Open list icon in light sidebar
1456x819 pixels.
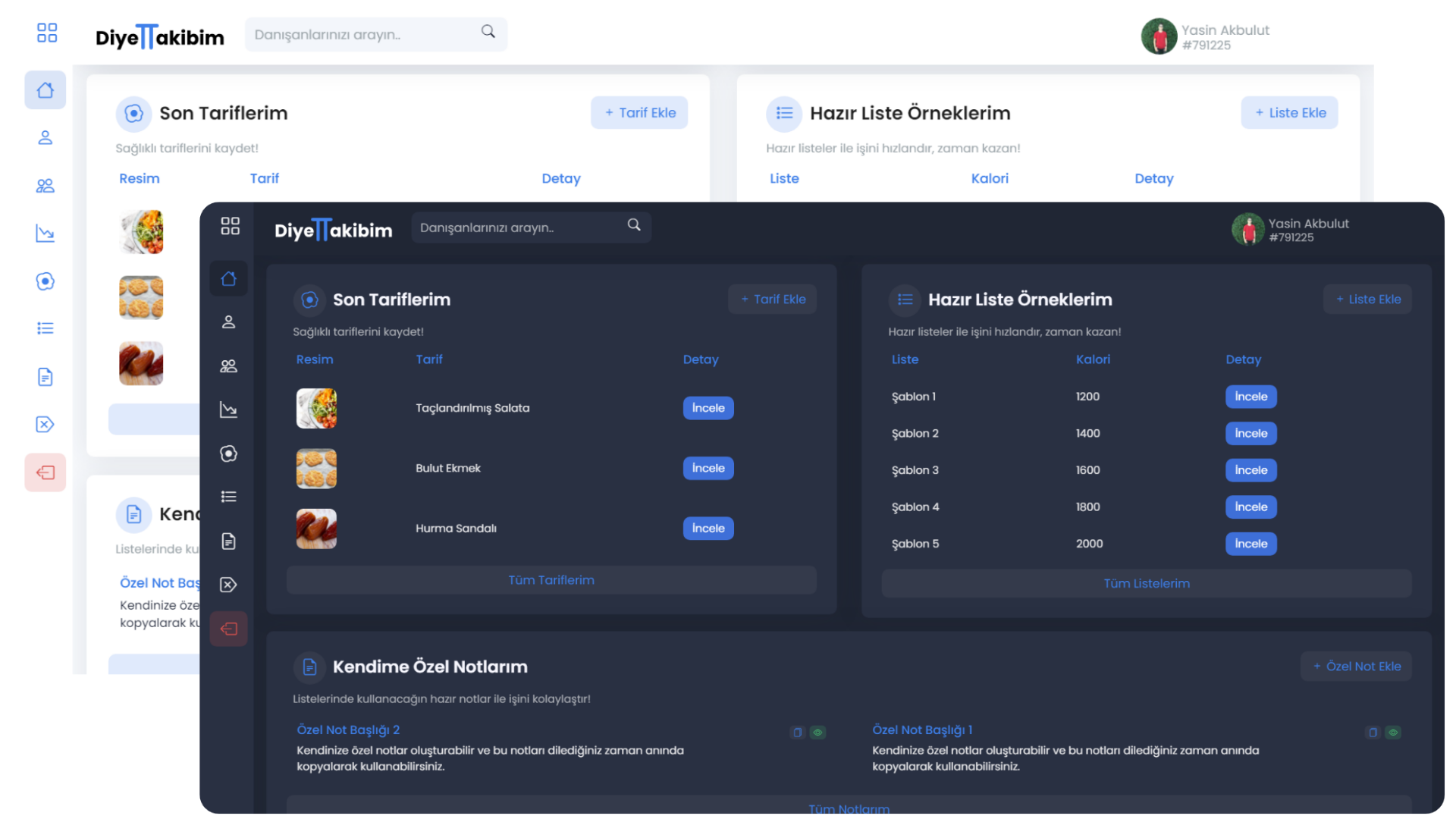point(45,328)
